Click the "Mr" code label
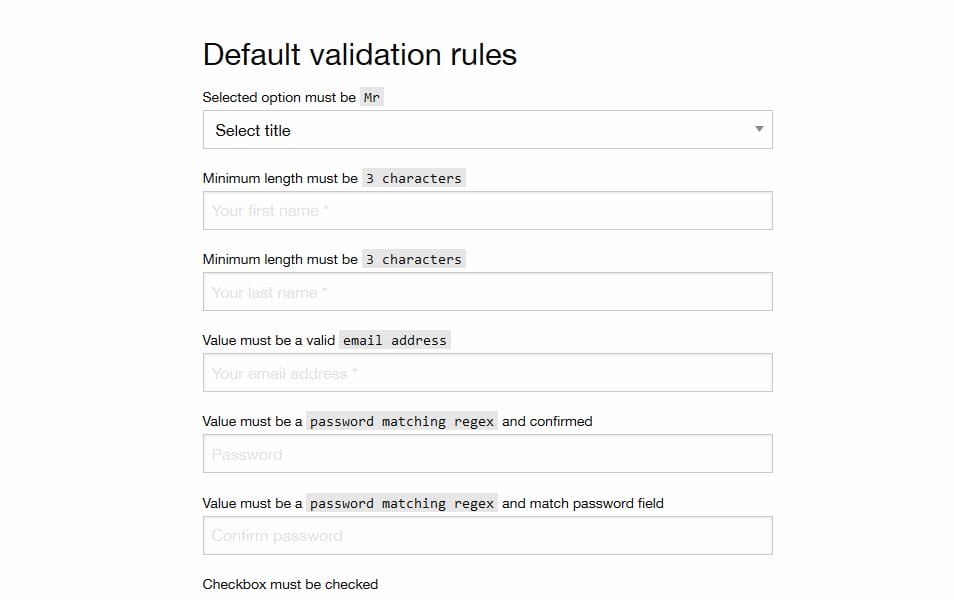954x600 pixels. 371,97
